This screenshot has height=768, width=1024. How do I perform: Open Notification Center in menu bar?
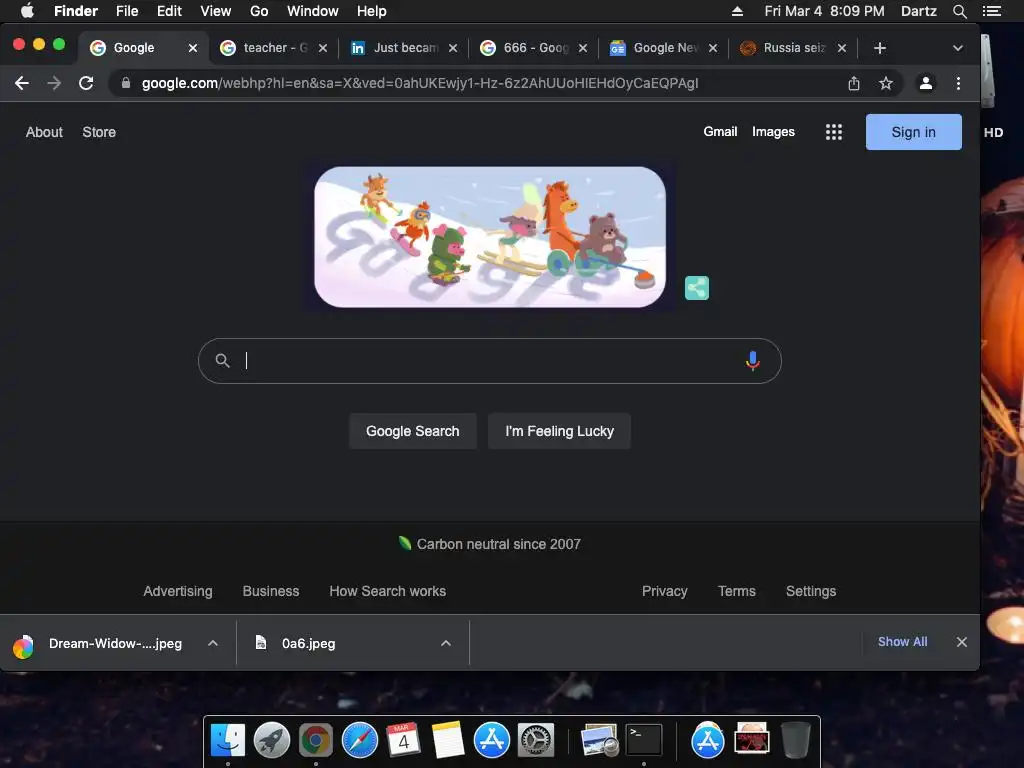point(992,11)
